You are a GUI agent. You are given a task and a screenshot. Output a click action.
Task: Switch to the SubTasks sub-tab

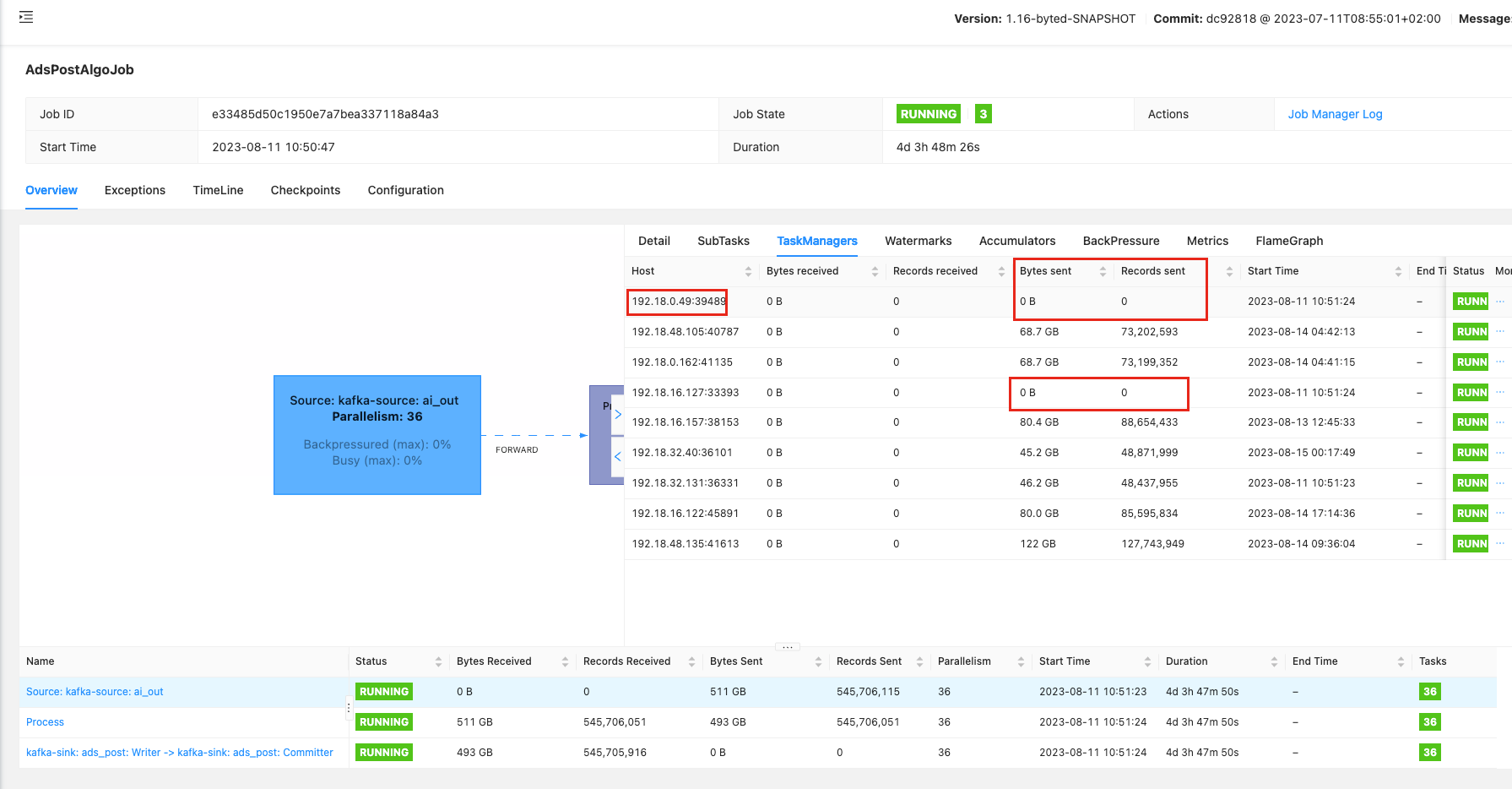(723, 241)
